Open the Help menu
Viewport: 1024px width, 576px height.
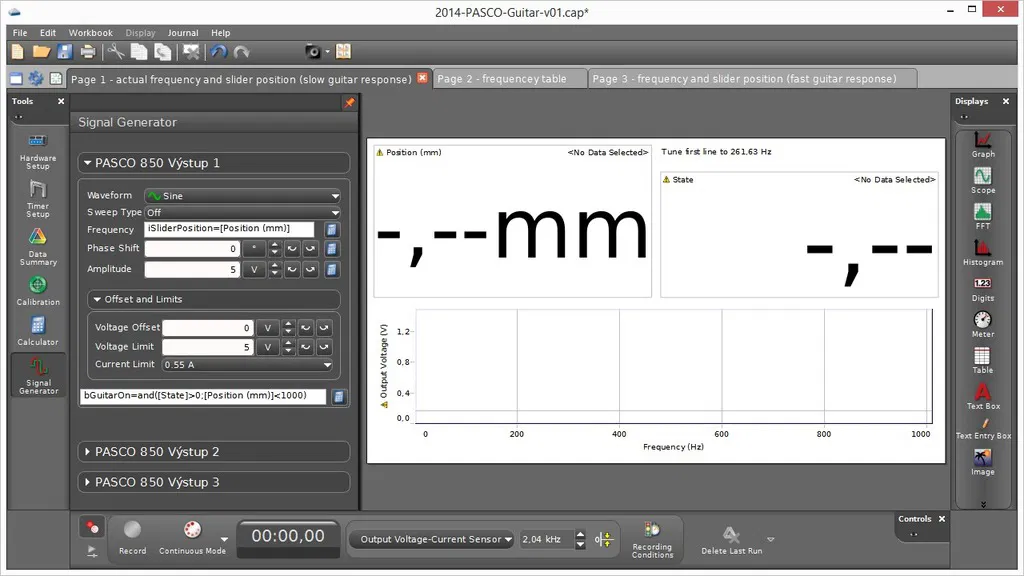pyautogui.click(x=221, y=33)
